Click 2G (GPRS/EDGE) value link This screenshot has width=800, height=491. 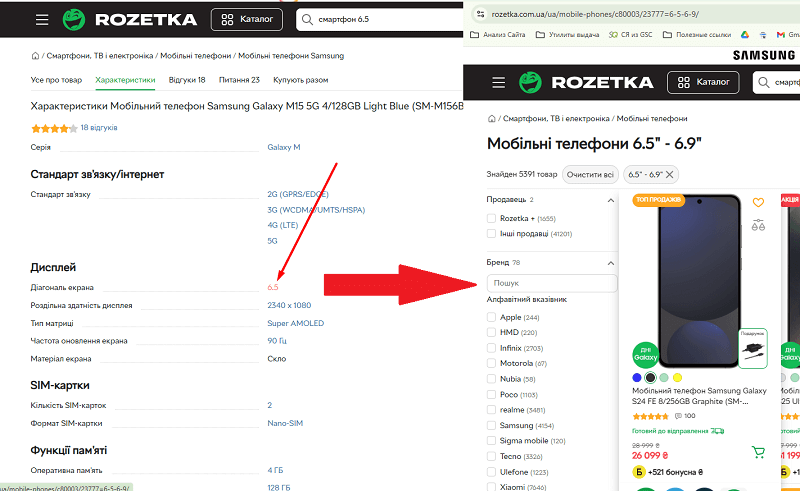pyautogui.click(x=298, y=194)
